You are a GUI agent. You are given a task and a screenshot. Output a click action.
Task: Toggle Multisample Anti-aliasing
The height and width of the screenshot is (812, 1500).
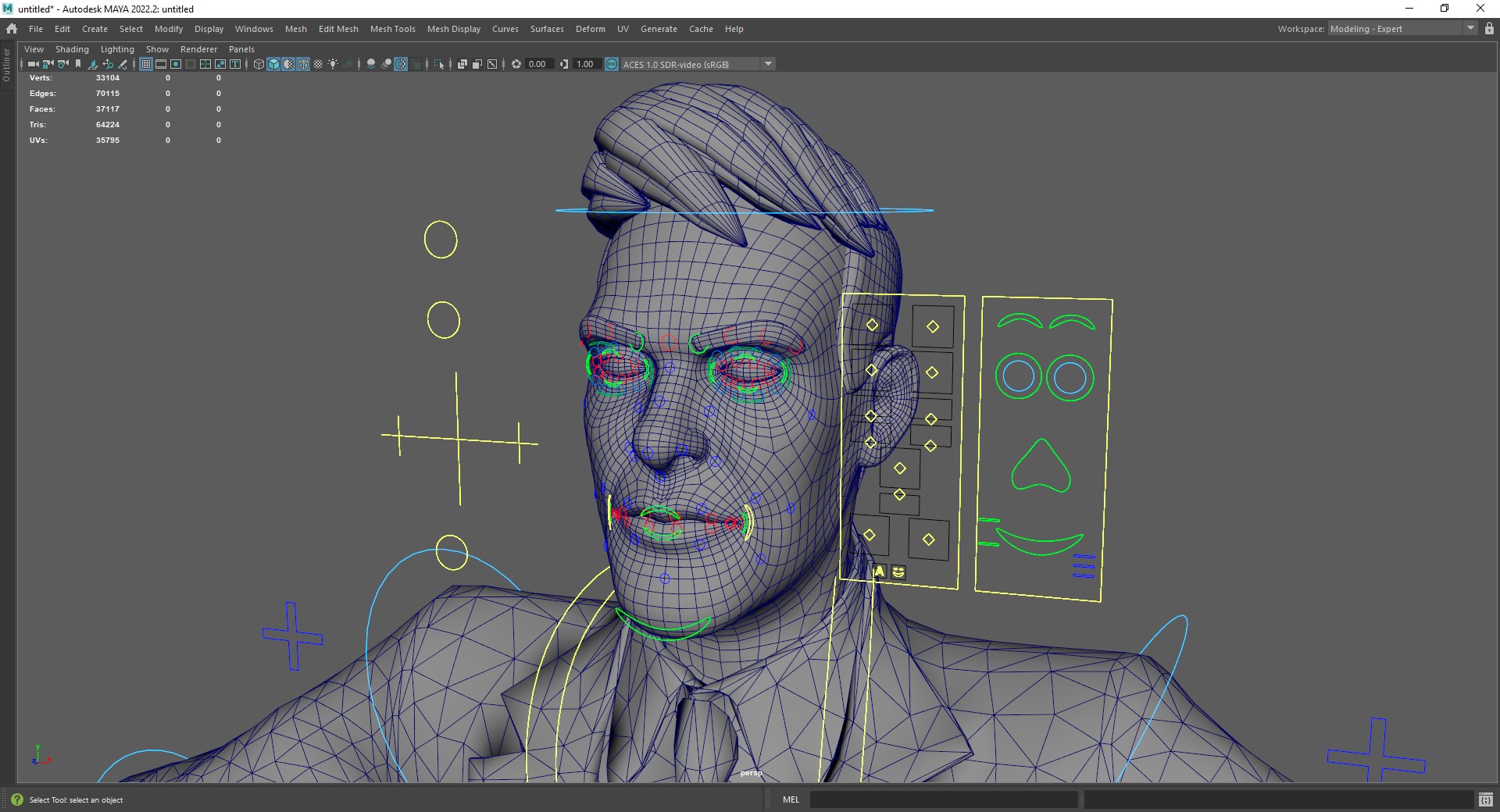401,64
